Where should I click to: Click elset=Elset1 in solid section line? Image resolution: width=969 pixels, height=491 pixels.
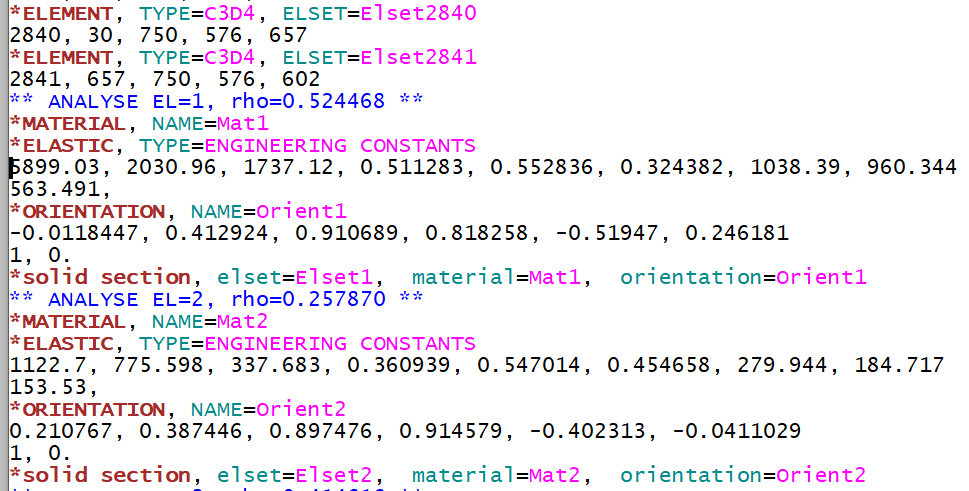[x=294, y=277]
